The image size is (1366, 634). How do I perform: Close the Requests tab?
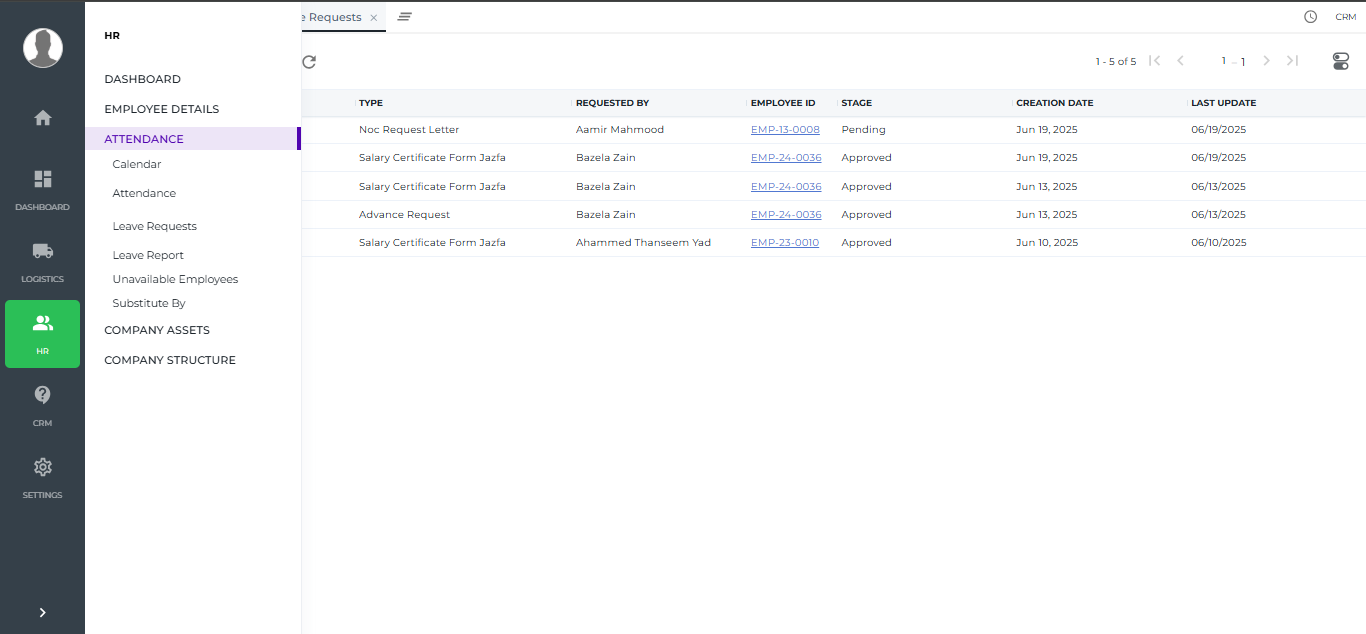point(373,18)
